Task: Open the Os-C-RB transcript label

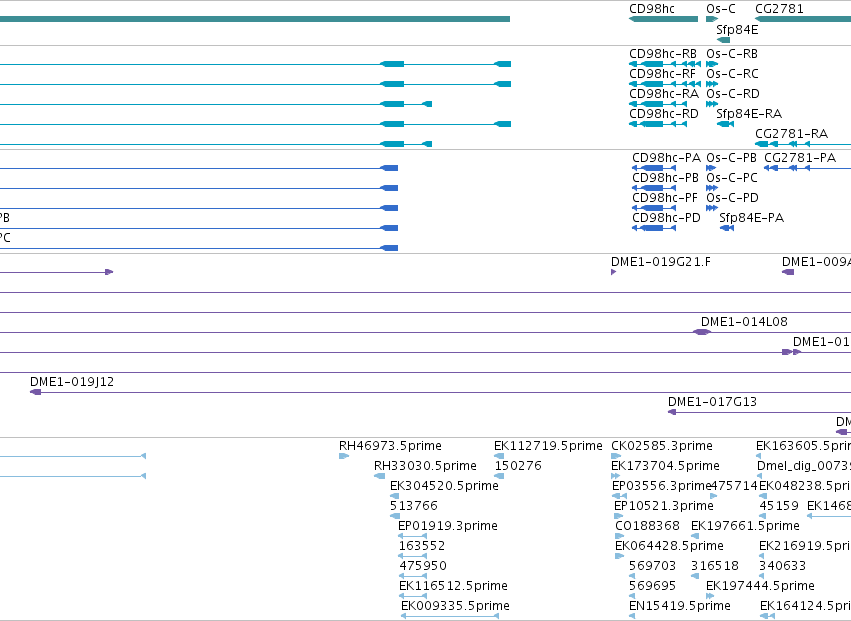Action: [732, 54]
